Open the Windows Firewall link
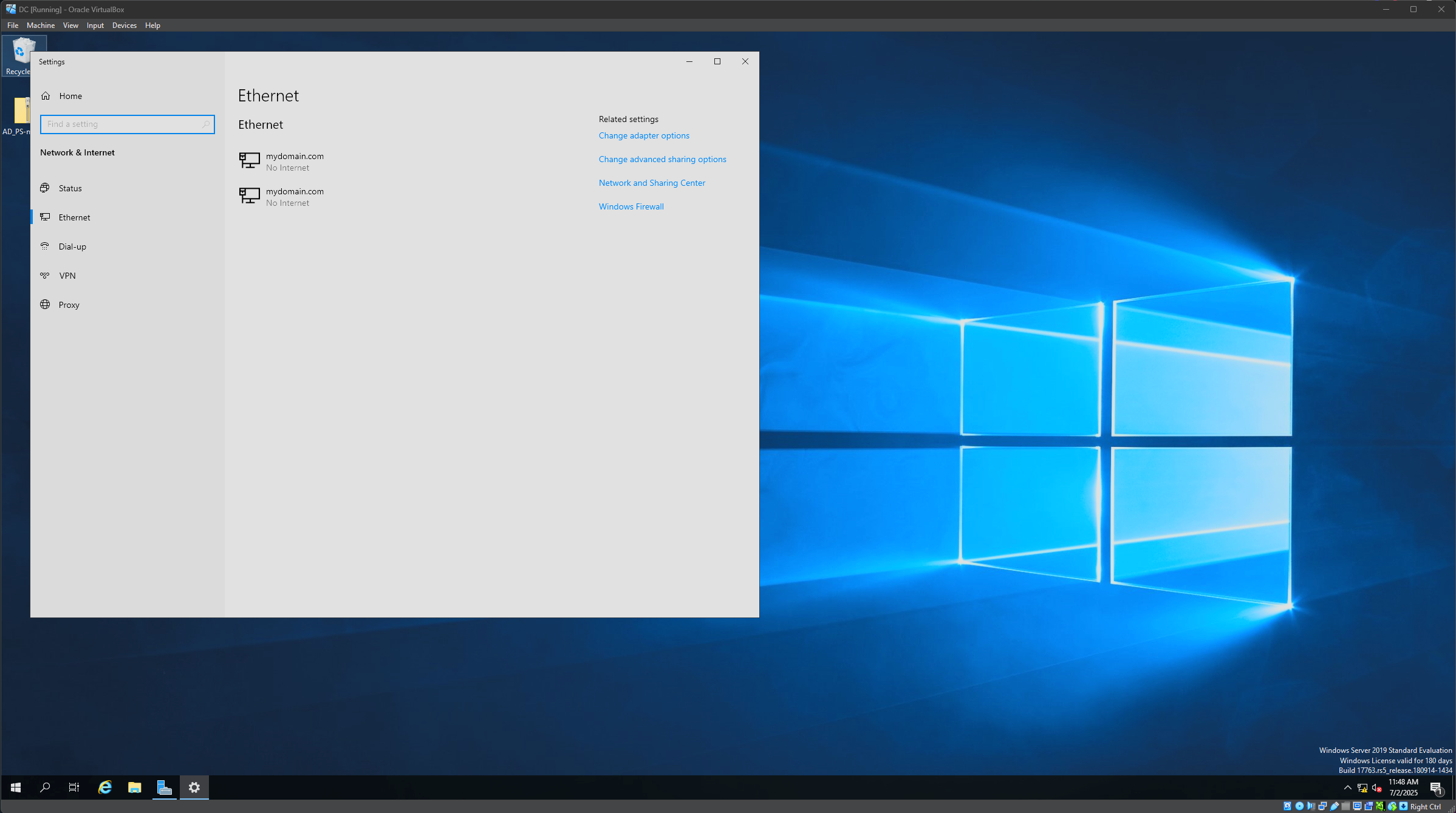The image size is (1456, 813). (x=631, y=206)
